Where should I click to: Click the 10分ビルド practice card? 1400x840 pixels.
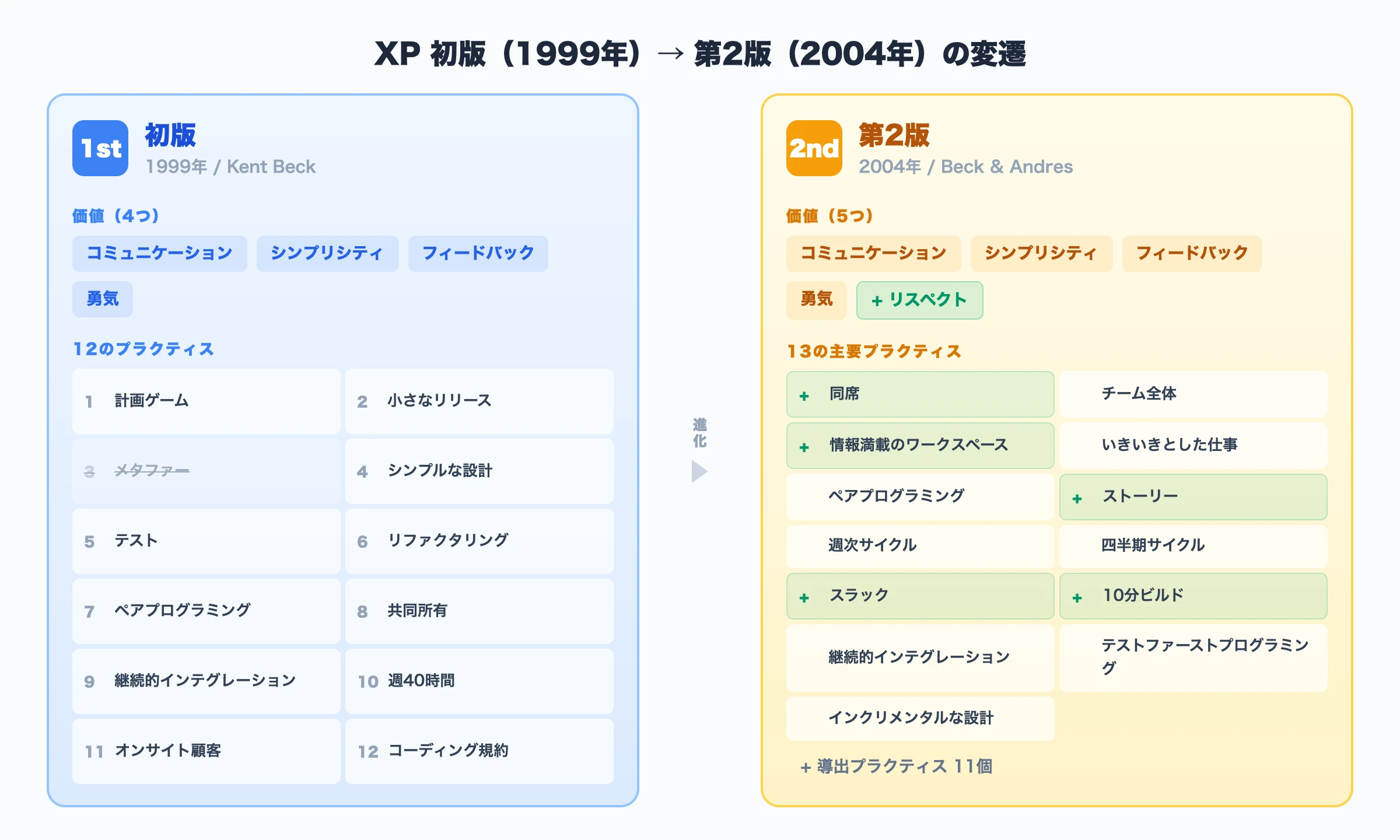pyautogui.click(x=1193, y=596)
